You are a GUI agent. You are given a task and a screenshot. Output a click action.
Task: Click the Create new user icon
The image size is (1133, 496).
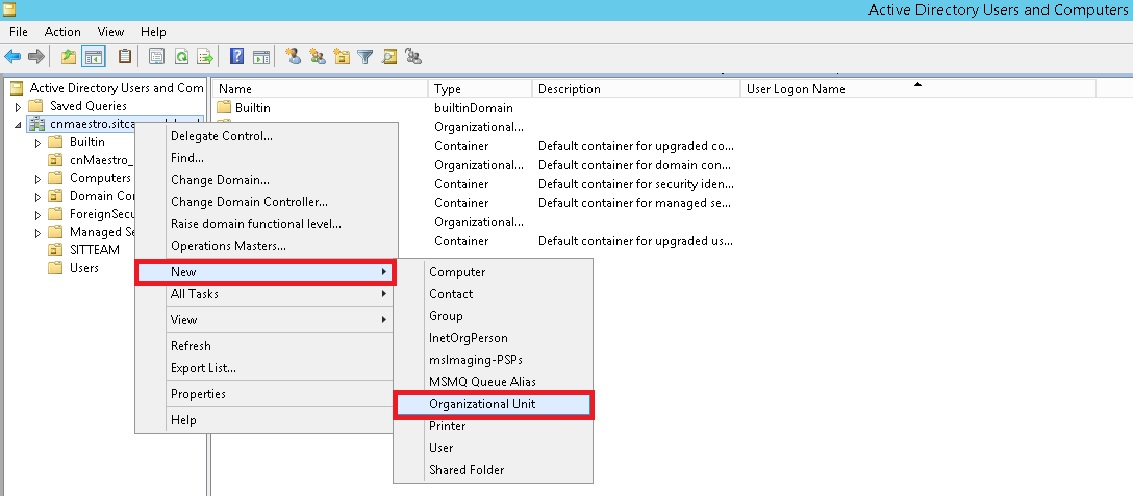pos(294,57)
